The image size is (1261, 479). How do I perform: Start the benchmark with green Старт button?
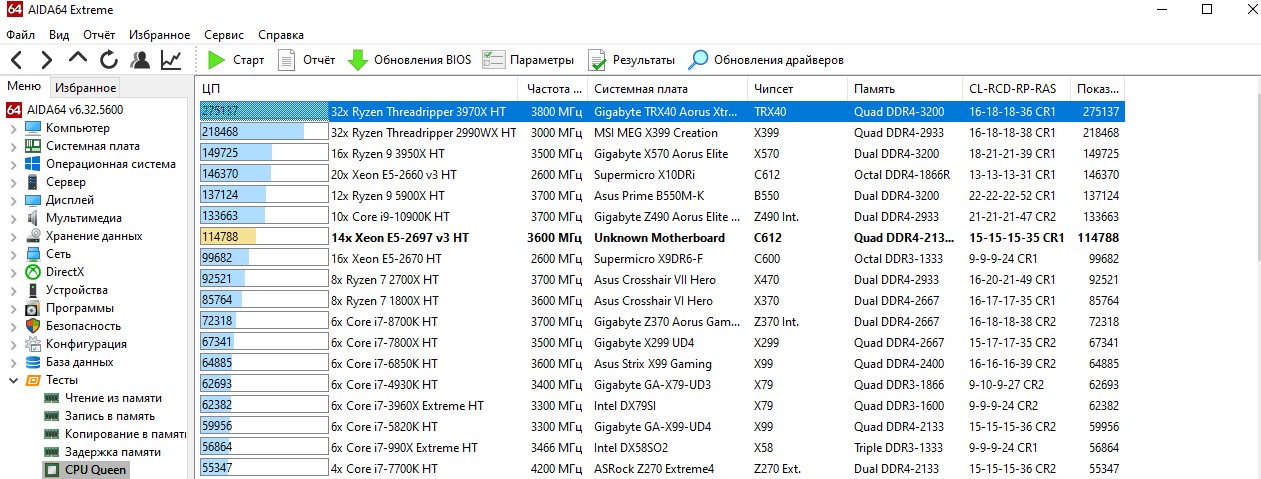(235, 60)
